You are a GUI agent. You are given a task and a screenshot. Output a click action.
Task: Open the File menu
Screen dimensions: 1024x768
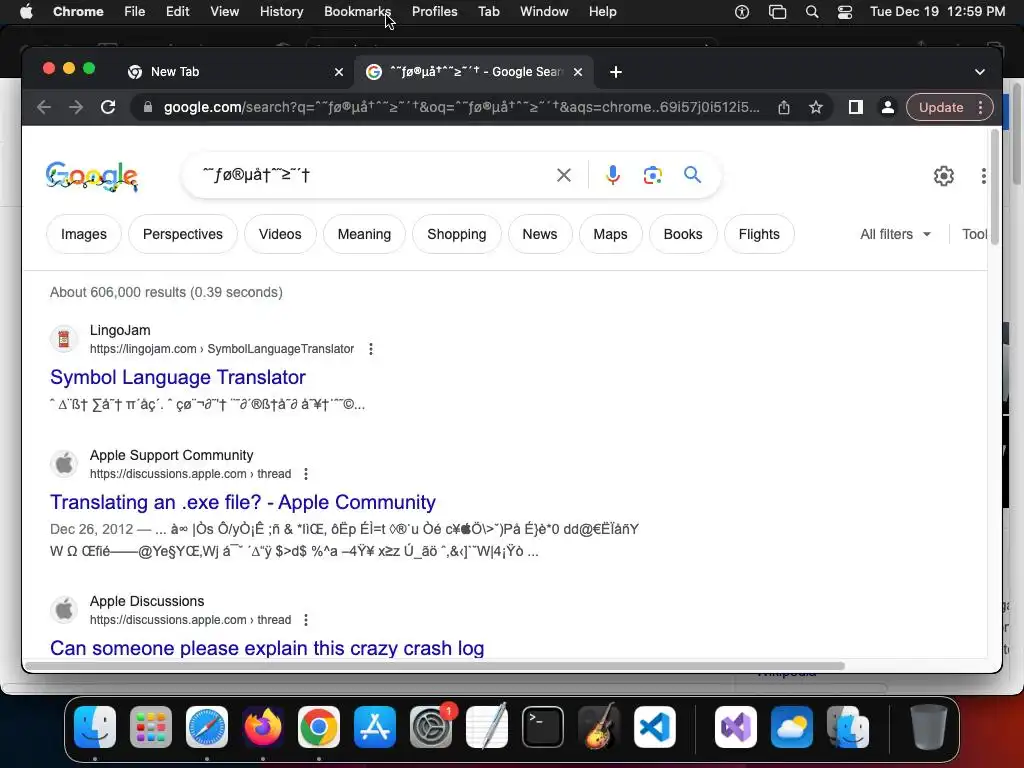(135, 12)
